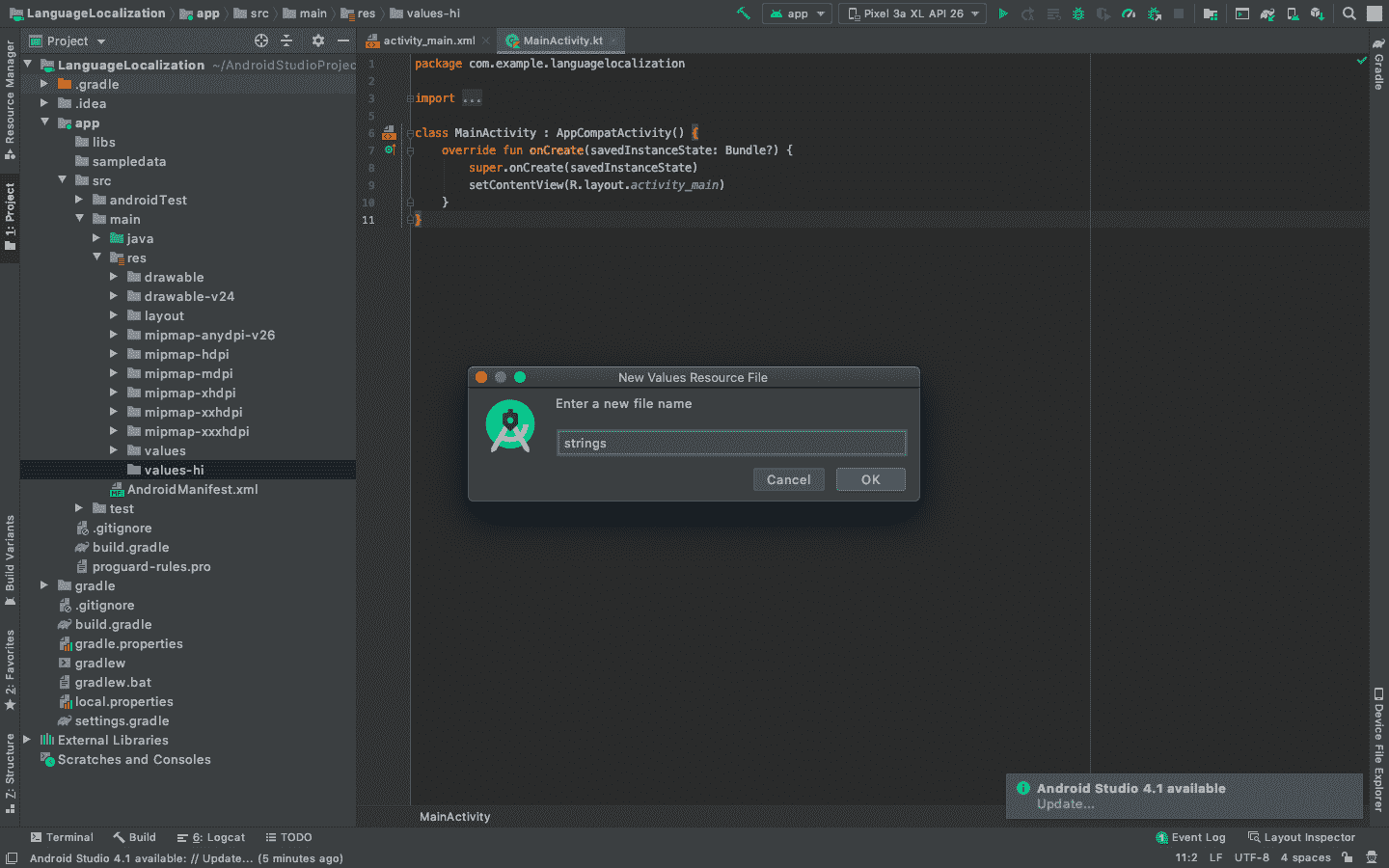This screenshot has width=1389, height=868.
Task: Switch to the activity_main.xml tab
Action: click(427, 41)
